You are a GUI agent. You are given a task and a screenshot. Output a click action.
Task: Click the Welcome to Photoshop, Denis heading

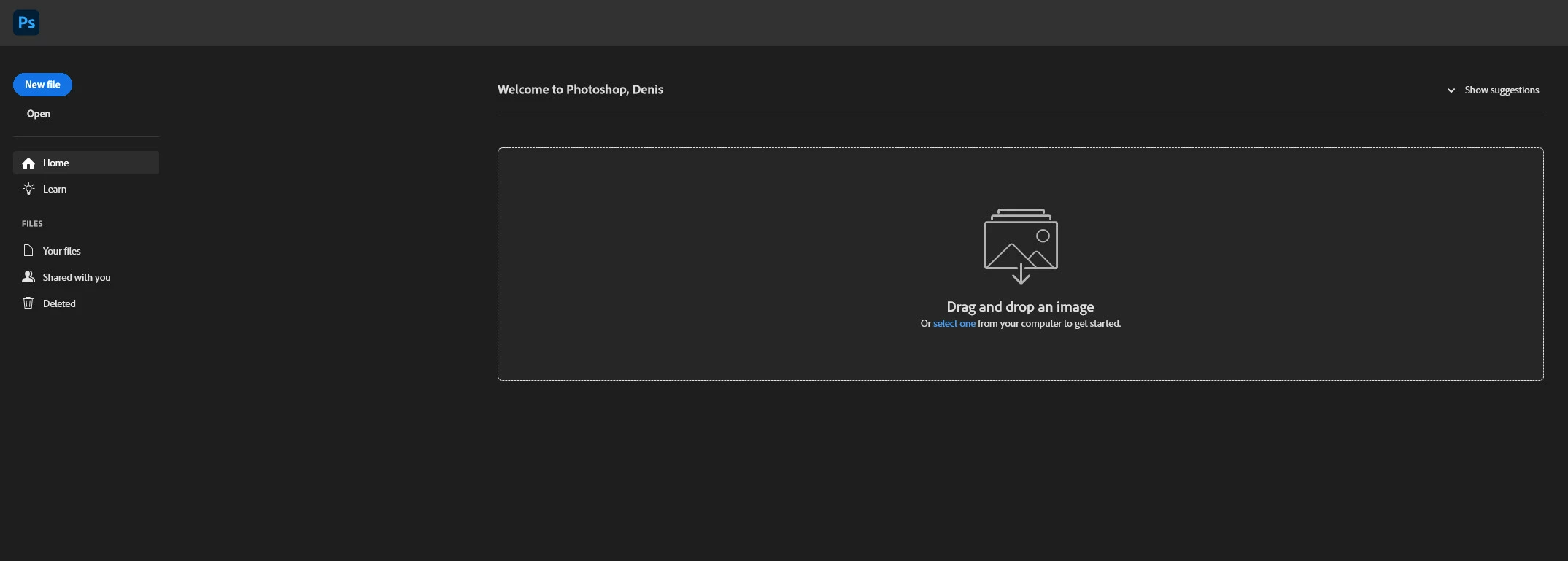click(x=580, y=90)
